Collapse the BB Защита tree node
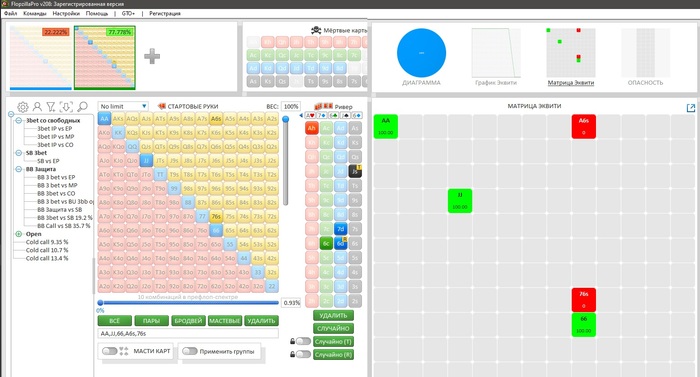This screenshot has width=700, height=377. coord(19,169)
